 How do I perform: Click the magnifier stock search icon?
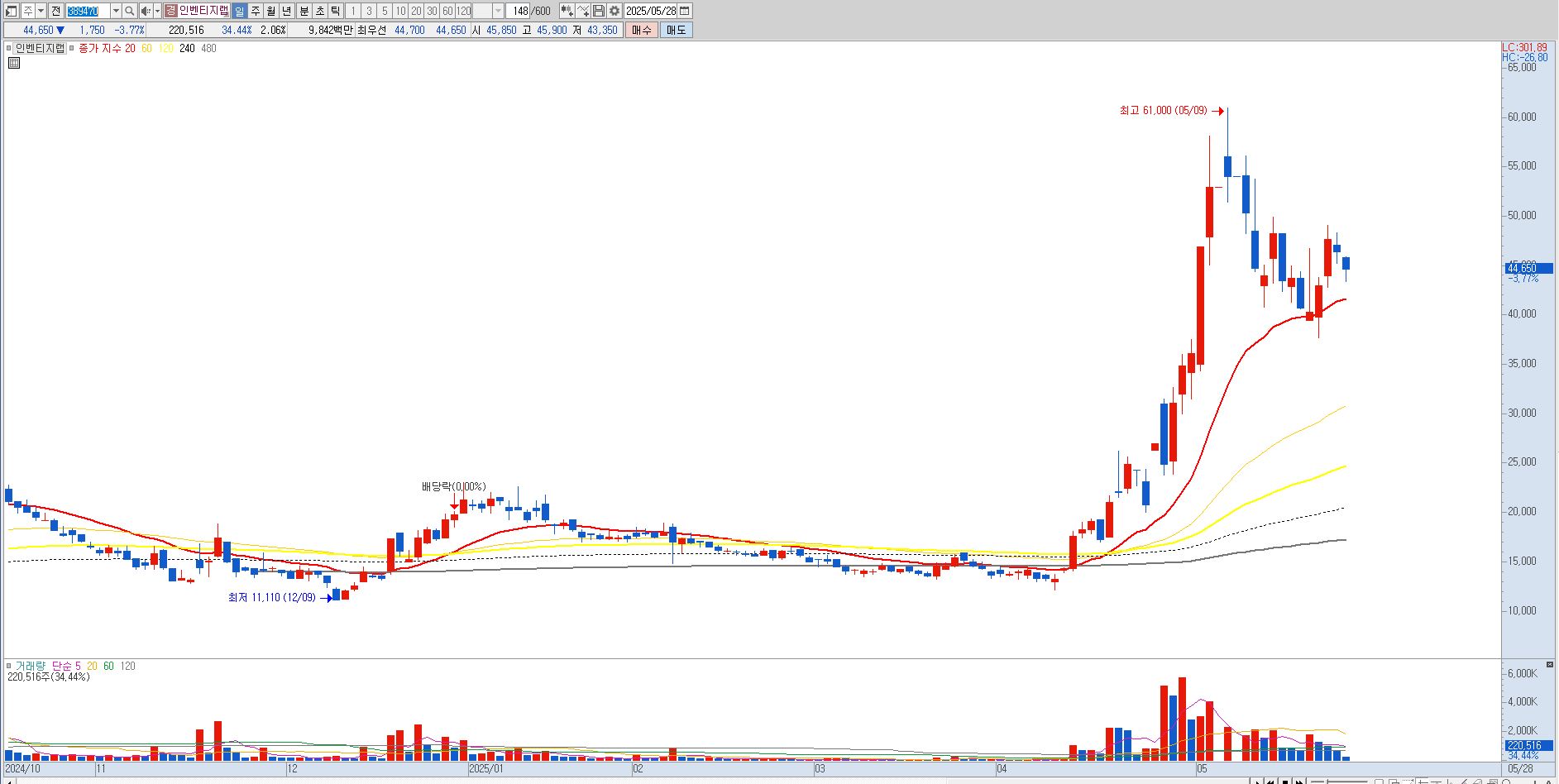tap(130, 11)
